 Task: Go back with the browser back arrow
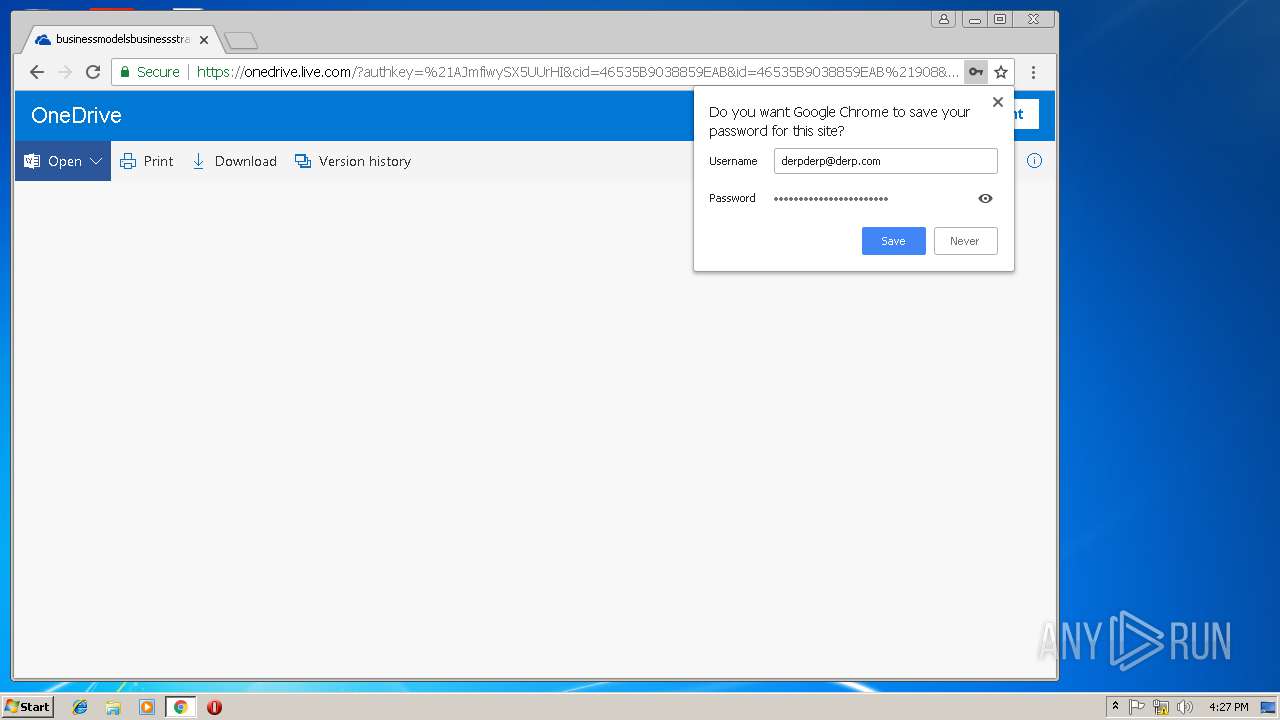pyautogui.click(x=37, y=72)
